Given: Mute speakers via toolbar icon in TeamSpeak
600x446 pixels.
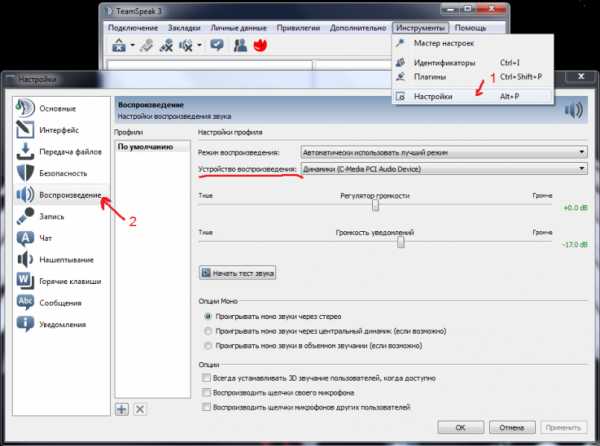Looking at the screenshot, I should click(186, 46).
